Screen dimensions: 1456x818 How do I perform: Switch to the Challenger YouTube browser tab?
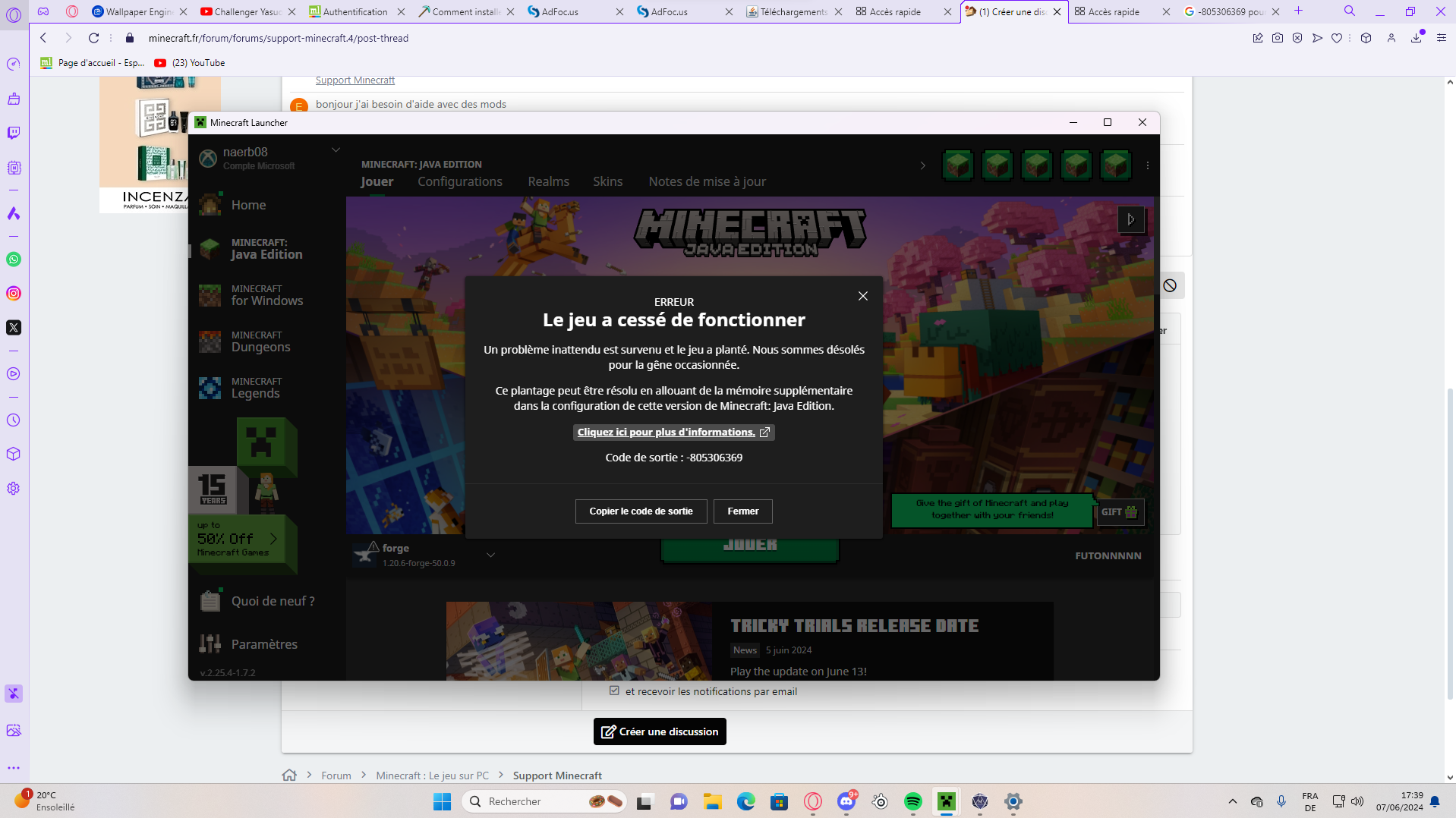247,11
